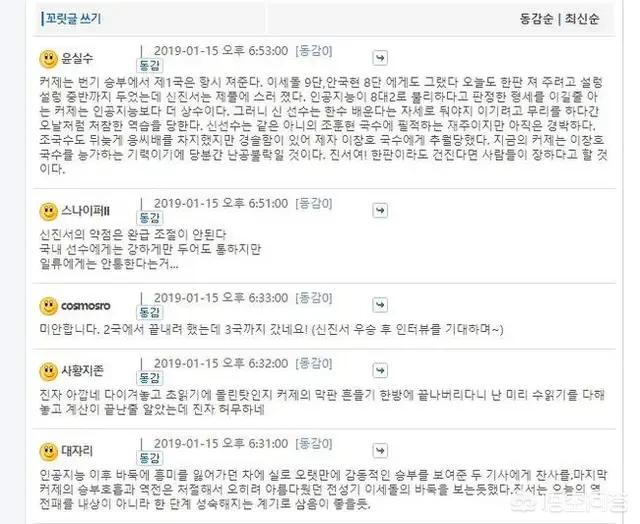Click the 동감 button on 사황지존's comment
The image size is (640, 524).
tap(149, 378)
